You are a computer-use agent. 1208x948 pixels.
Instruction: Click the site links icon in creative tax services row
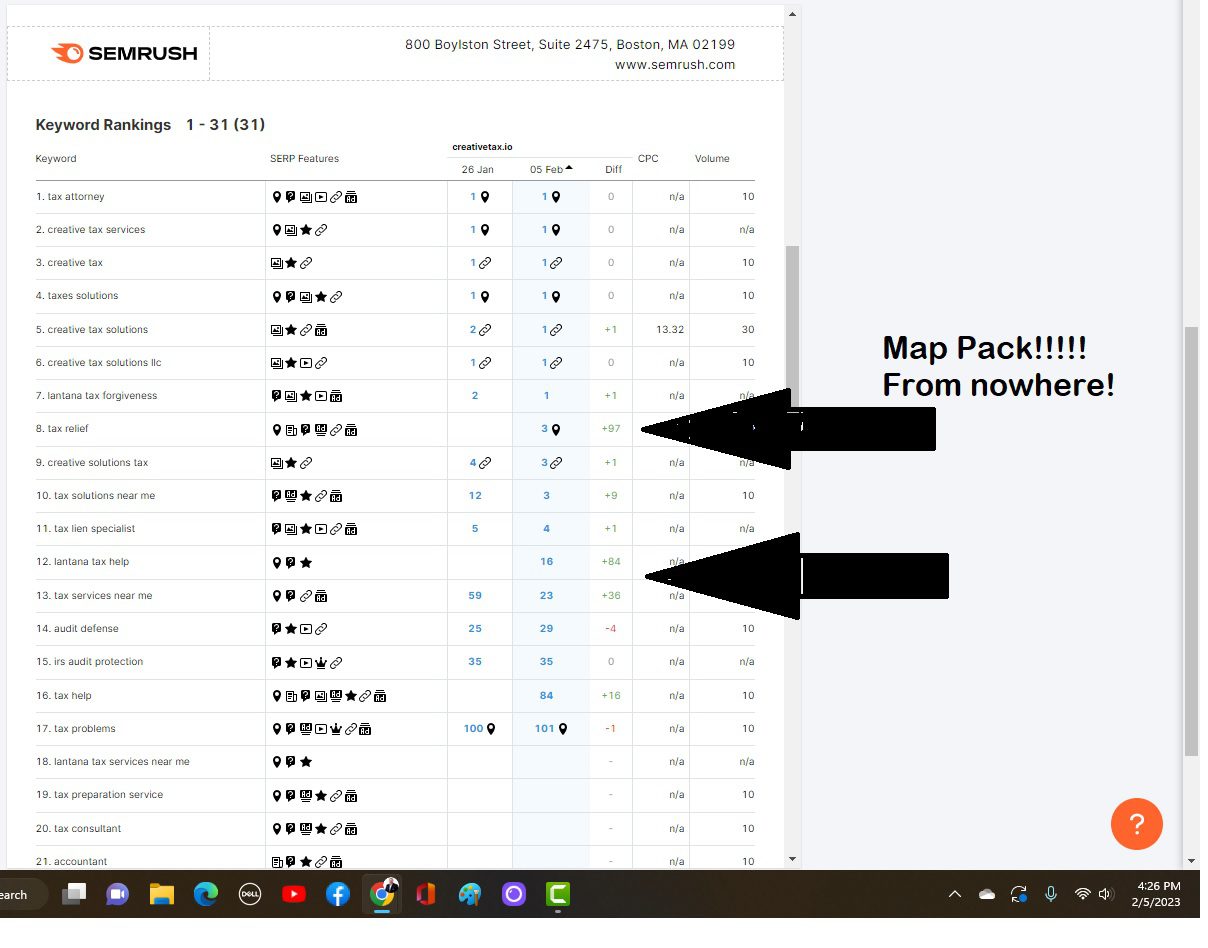[x=321, y=230]
